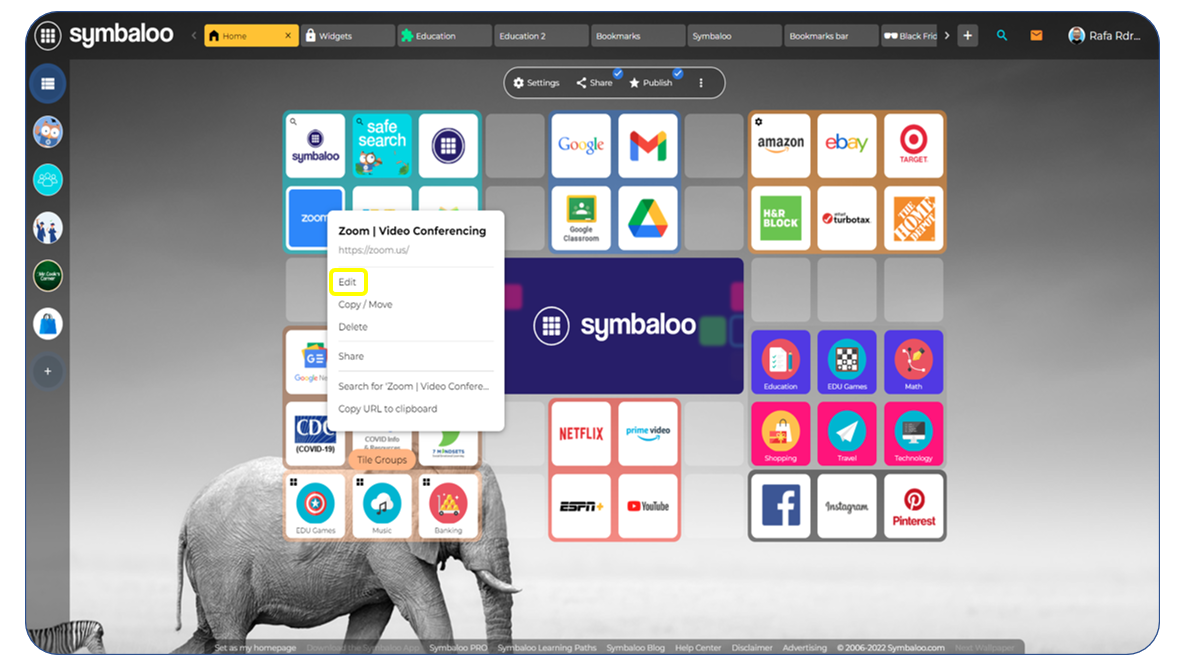Click the webmix list icon in sidebar
The height and width of the screenshot is (668, 1180).
point(47,84)
